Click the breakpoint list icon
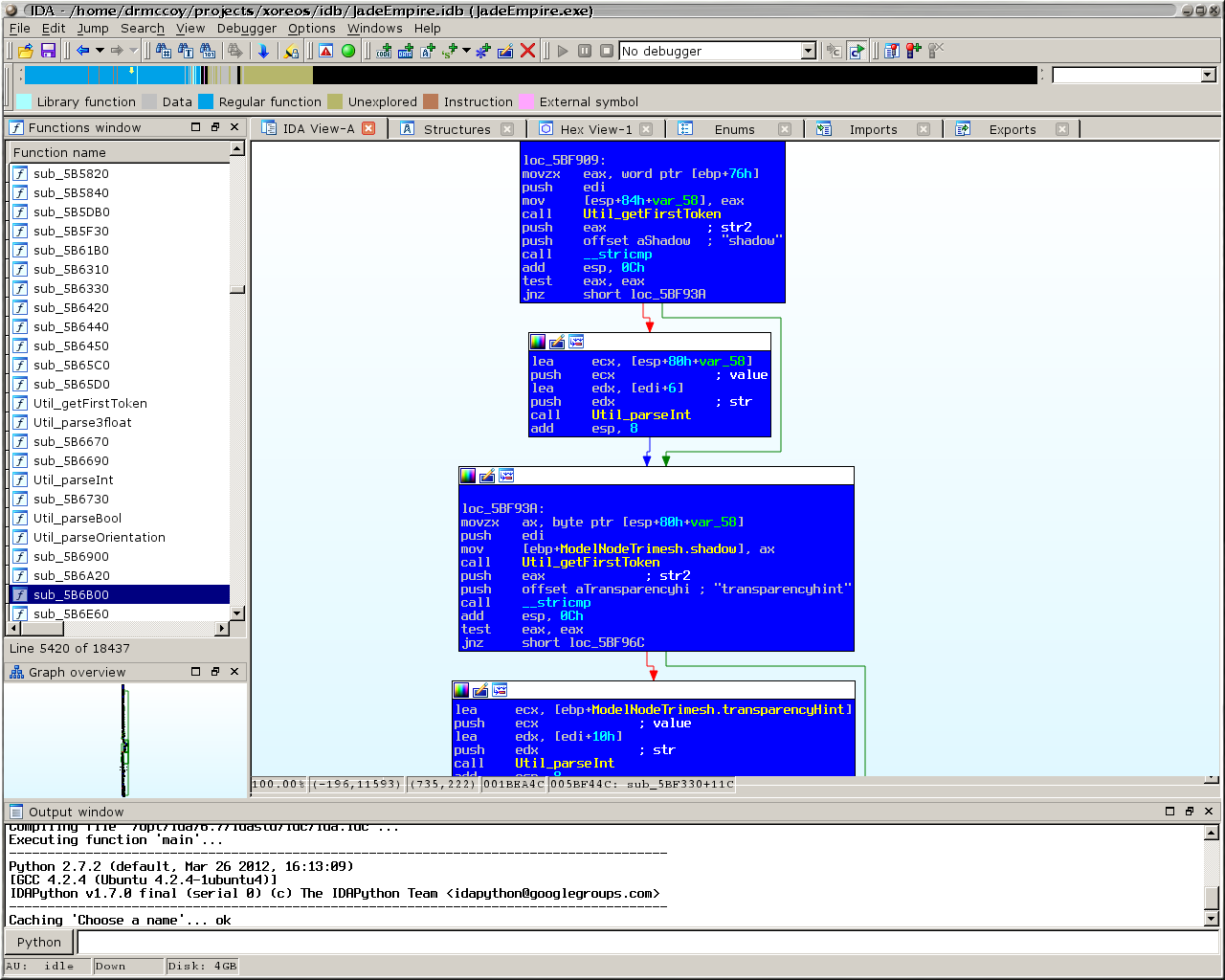The image size is (1225, 980). [x=892, y=51]
